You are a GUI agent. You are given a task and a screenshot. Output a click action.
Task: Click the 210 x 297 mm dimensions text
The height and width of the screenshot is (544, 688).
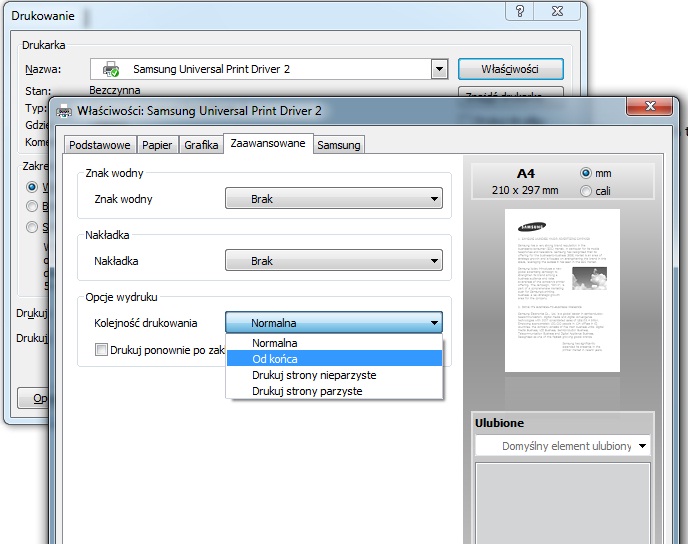[x=525, y=190]
